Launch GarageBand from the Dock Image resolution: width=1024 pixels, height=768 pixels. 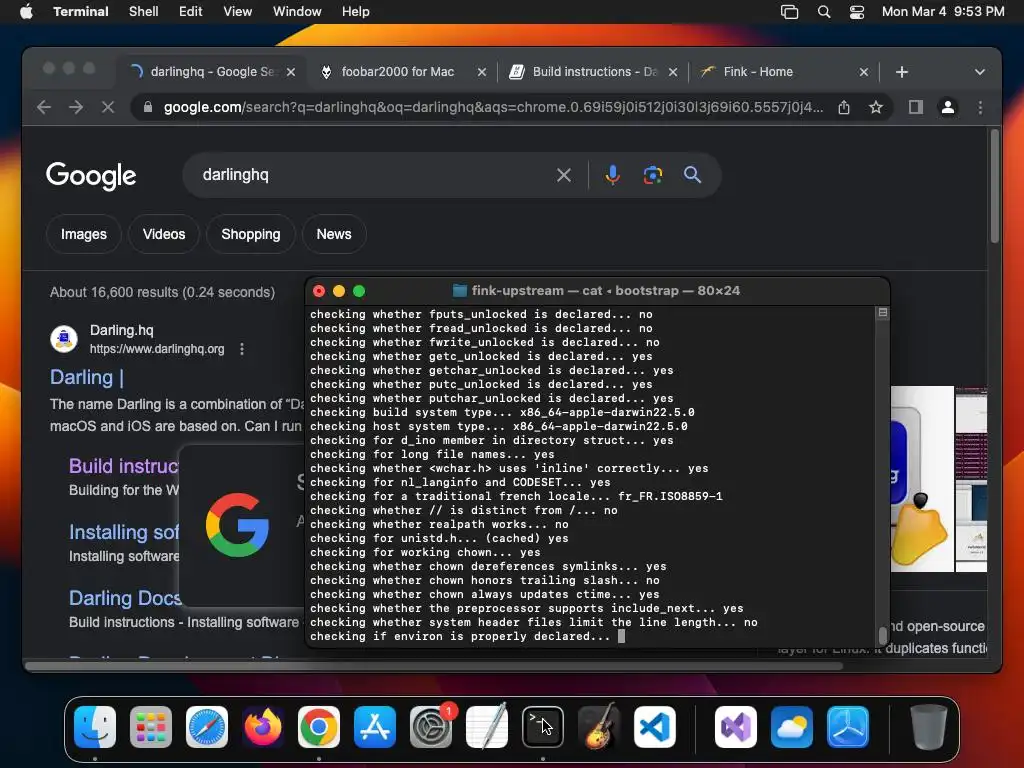(599, 727)
